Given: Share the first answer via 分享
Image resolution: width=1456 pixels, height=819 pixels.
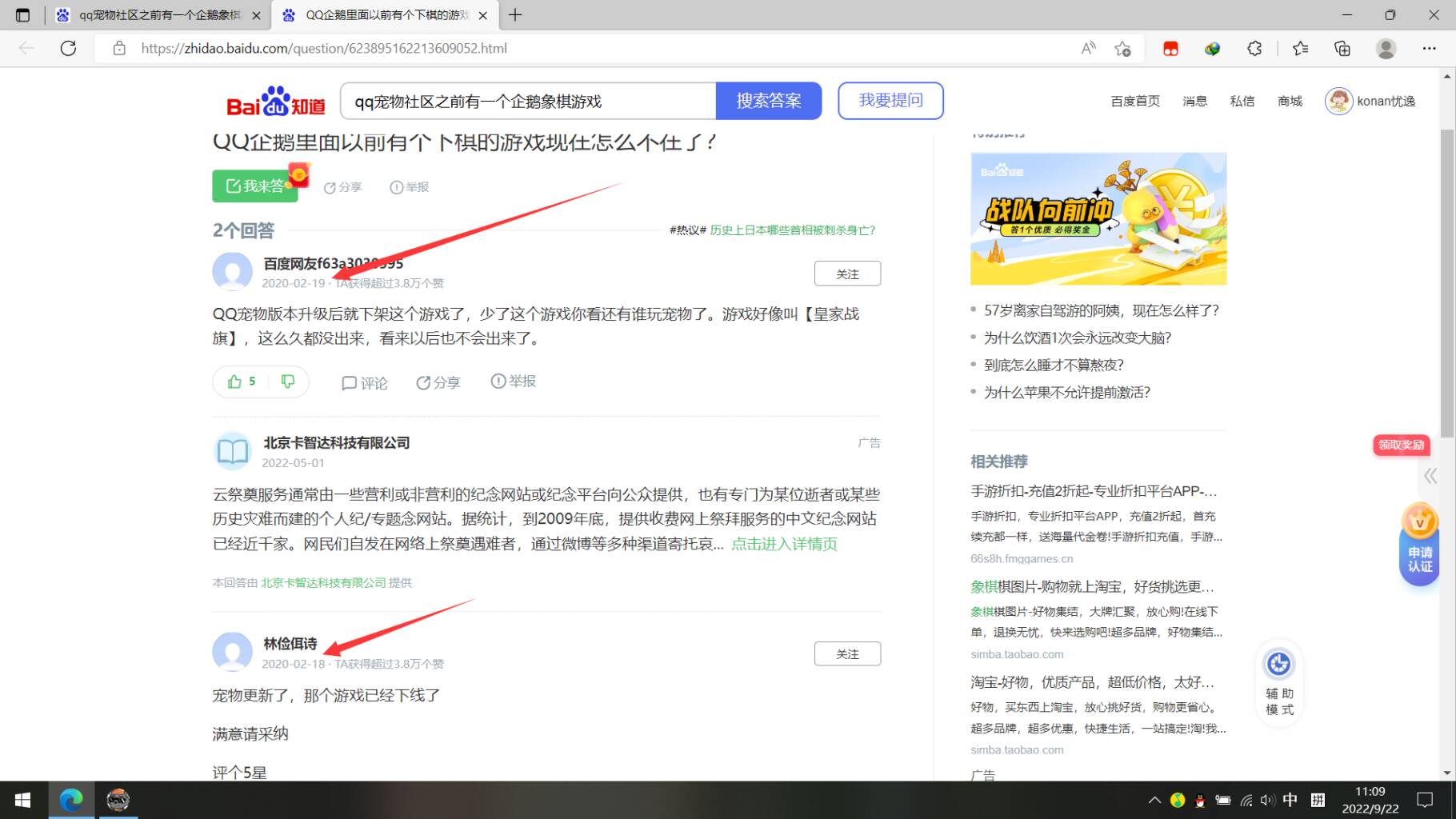Looking at the screenshot, I should (438, 382).
